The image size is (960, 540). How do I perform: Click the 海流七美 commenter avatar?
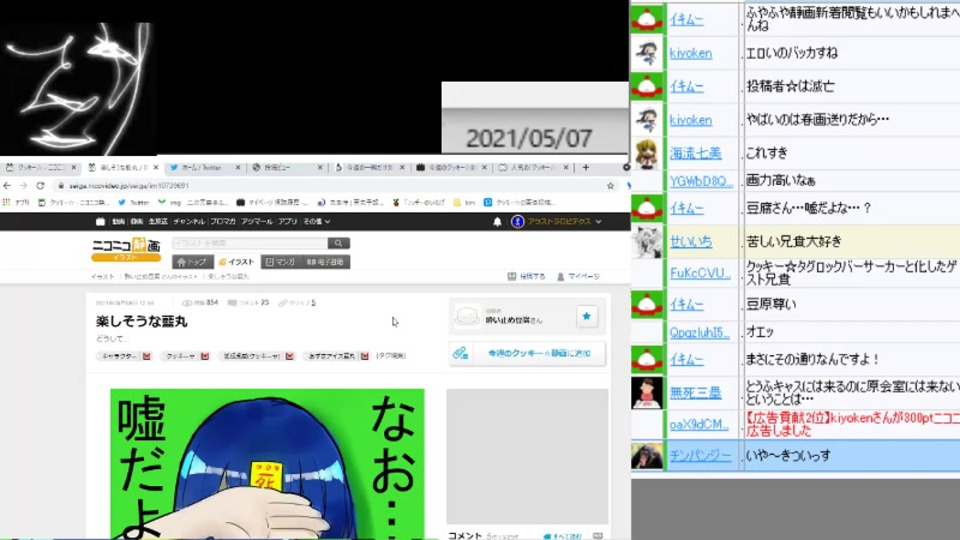pyautogui.click(x=647, y=153)
